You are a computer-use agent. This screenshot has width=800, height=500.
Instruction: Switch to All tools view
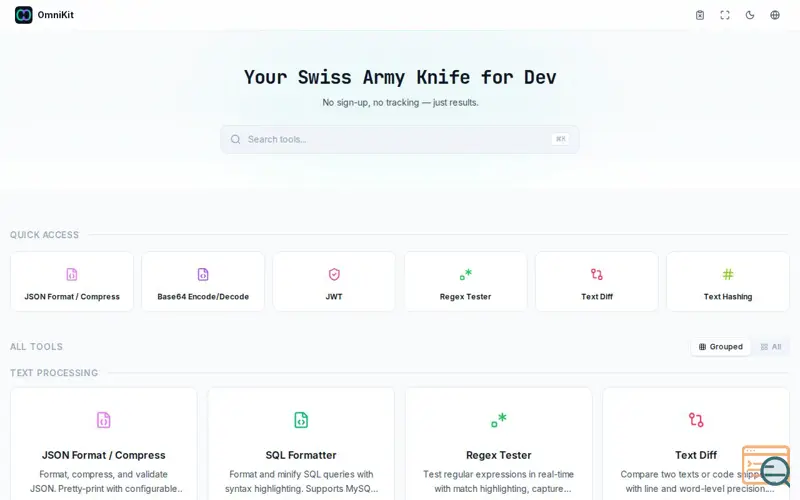pos(771,347)
